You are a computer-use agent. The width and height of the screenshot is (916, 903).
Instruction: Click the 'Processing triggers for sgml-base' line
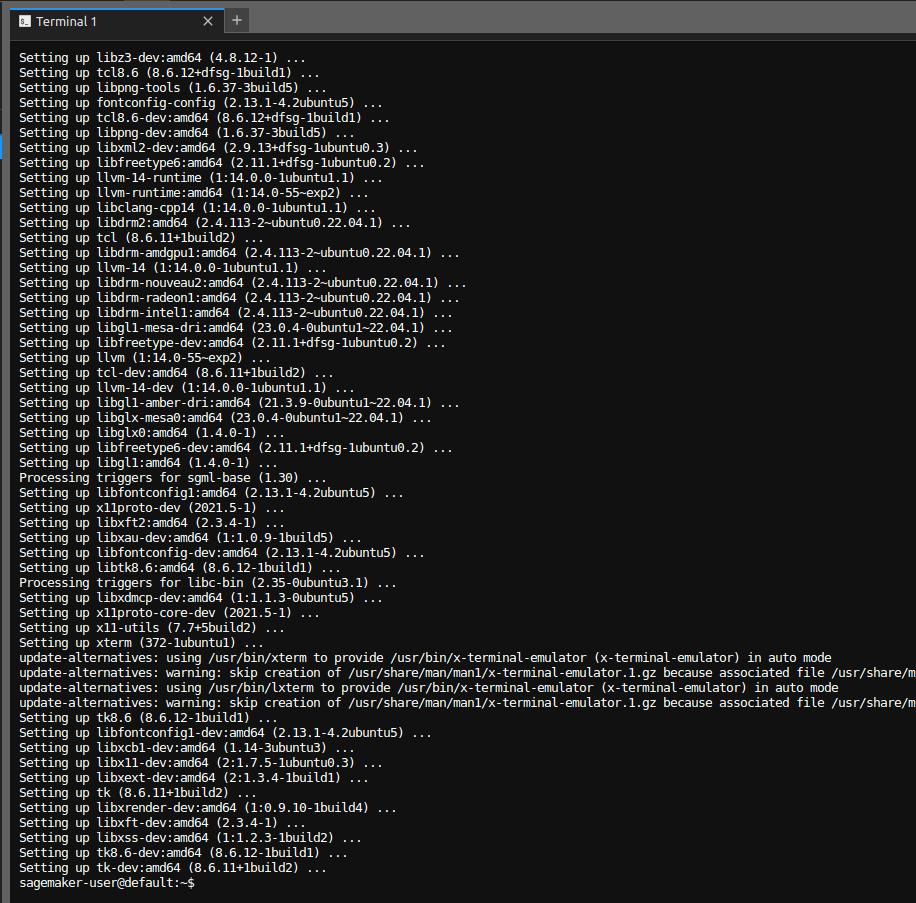(x=172, y=477)
